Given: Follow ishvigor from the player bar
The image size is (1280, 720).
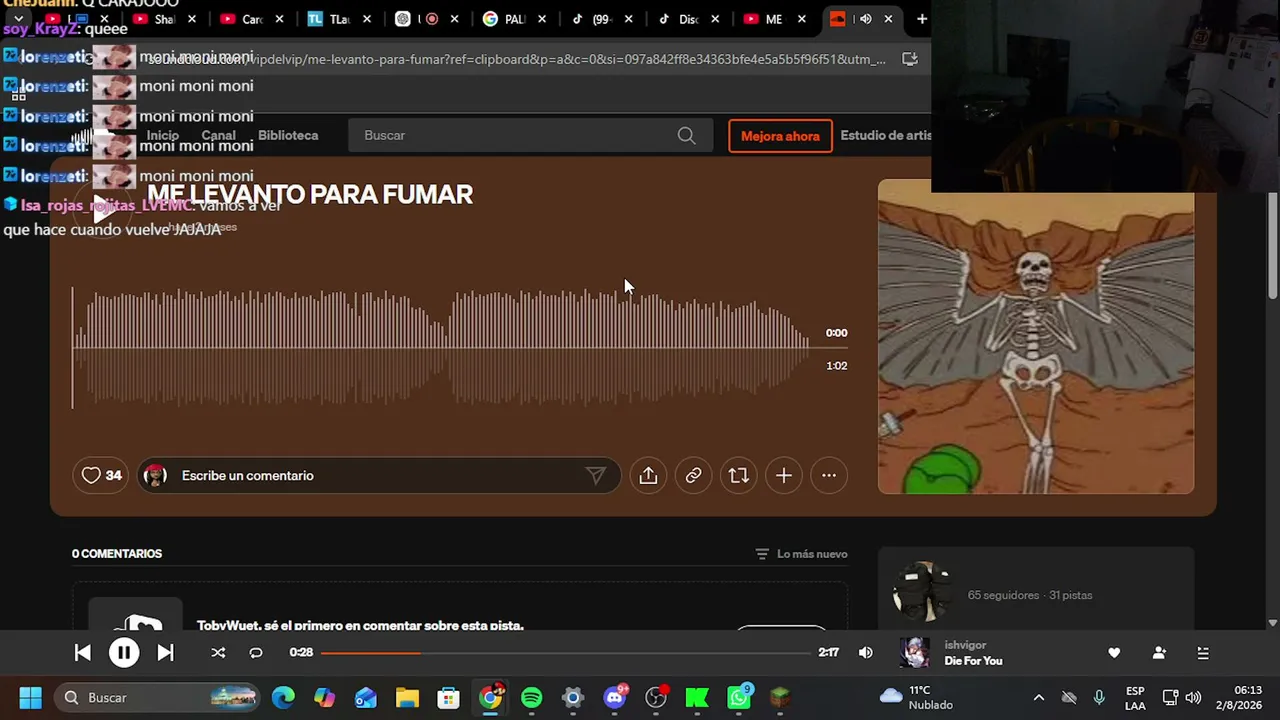Looking at the screenshot, I should [1159, 653].
